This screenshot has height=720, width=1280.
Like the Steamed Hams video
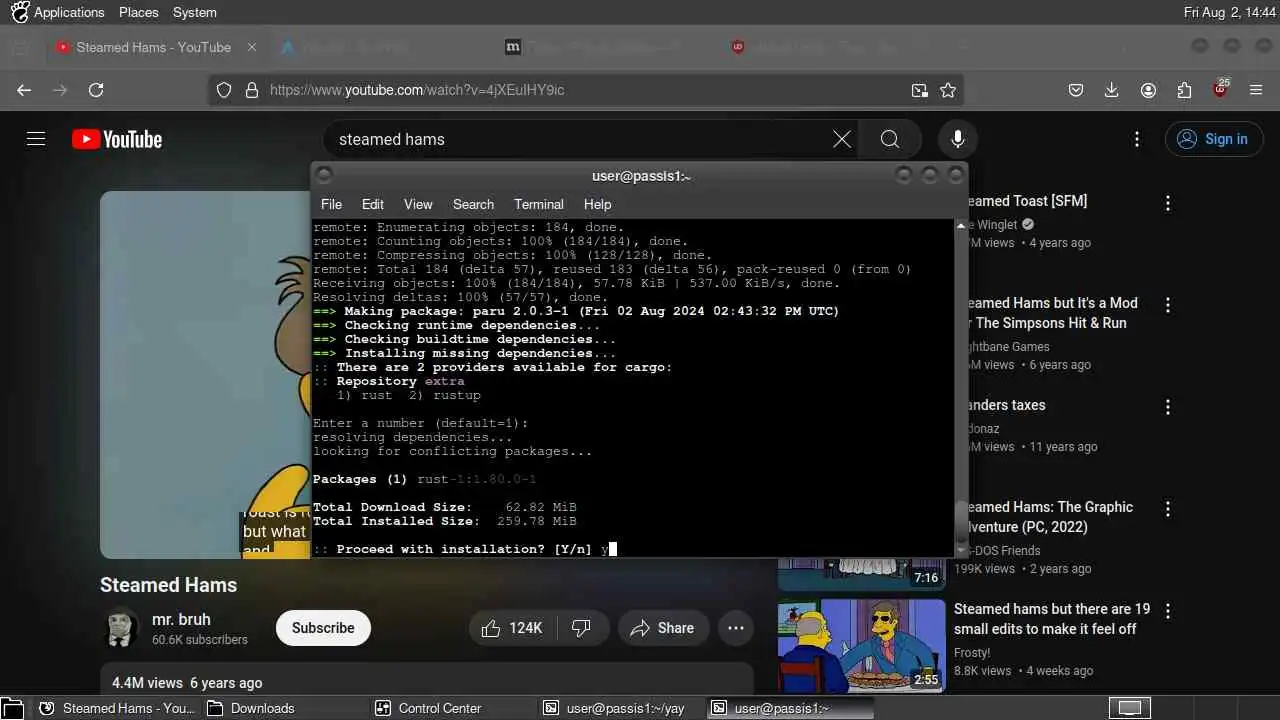[x=512, y=628]
